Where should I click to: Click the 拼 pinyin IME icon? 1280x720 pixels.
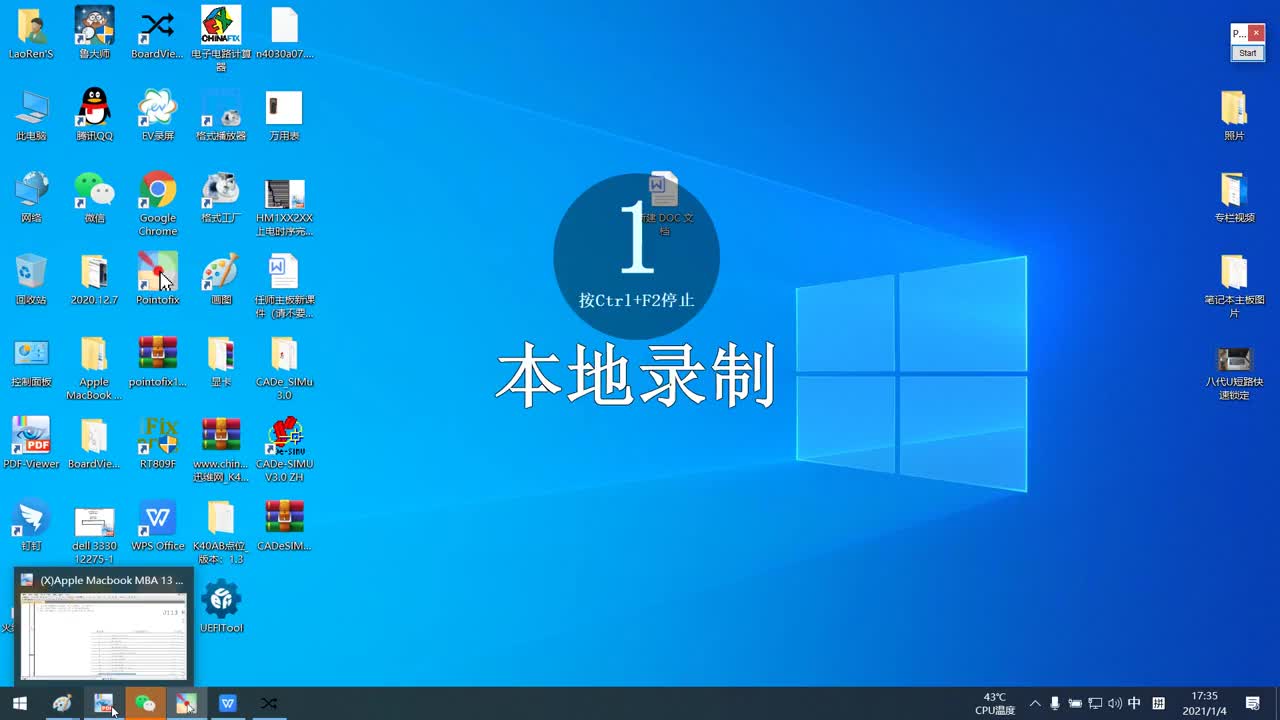1158,704
